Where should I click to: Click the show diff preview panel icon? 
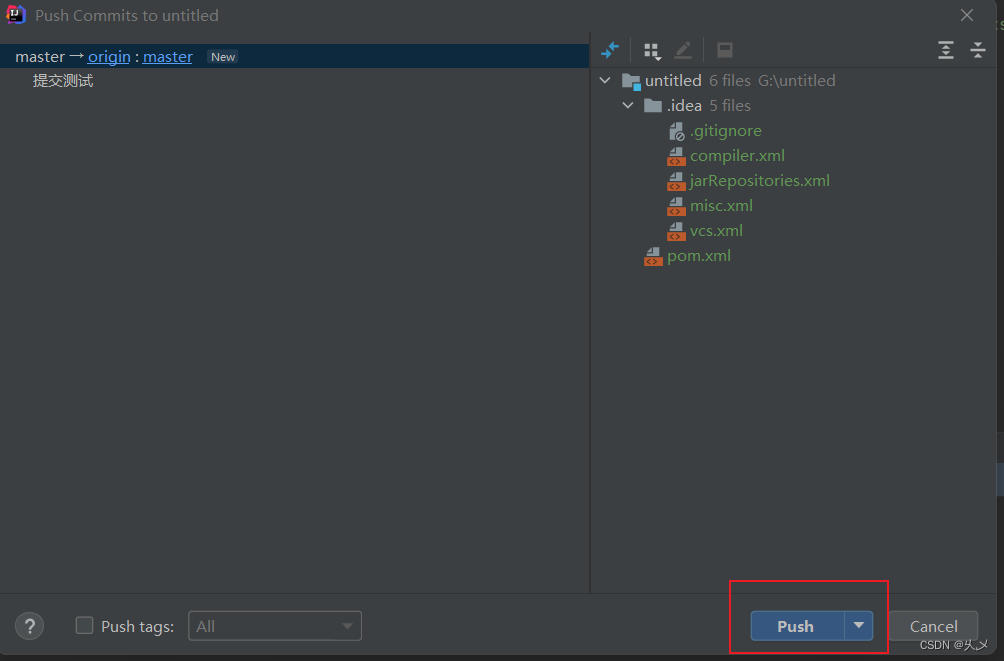tap(724, 49)
